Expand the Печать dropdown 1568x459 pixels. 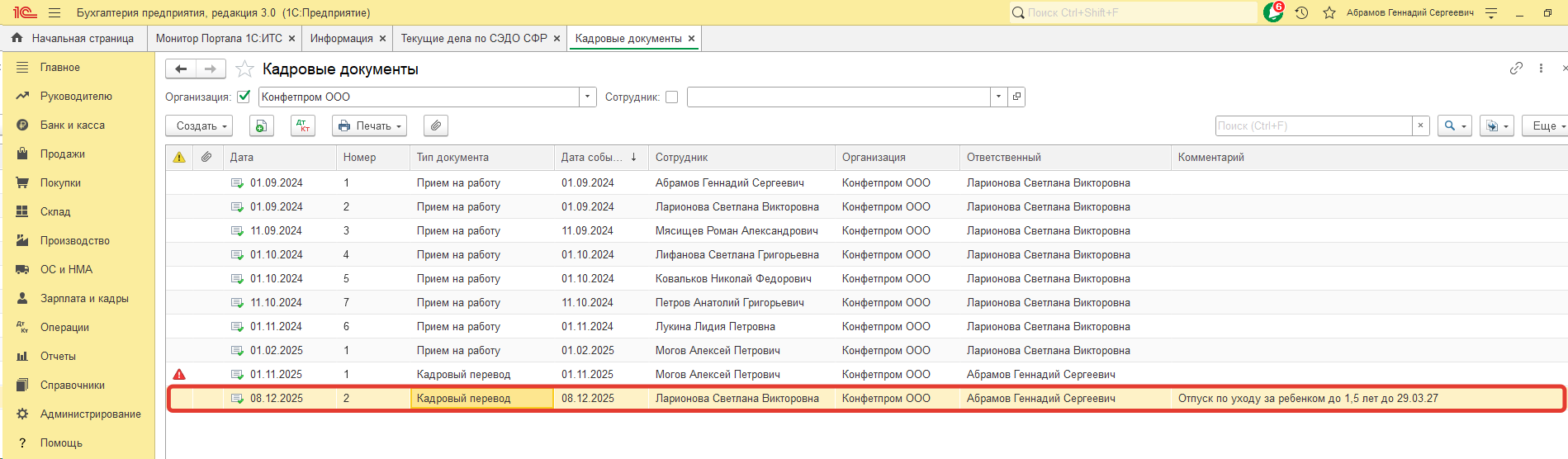point(369,125)
